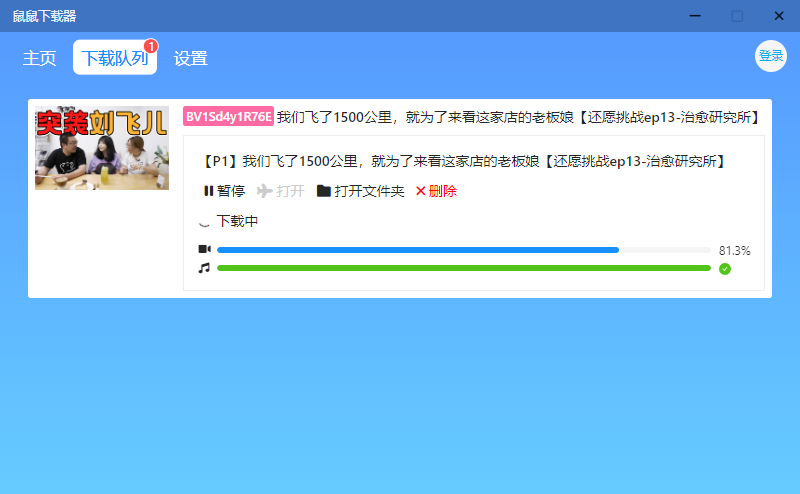Click the blue video progress bar

point(464,250)
